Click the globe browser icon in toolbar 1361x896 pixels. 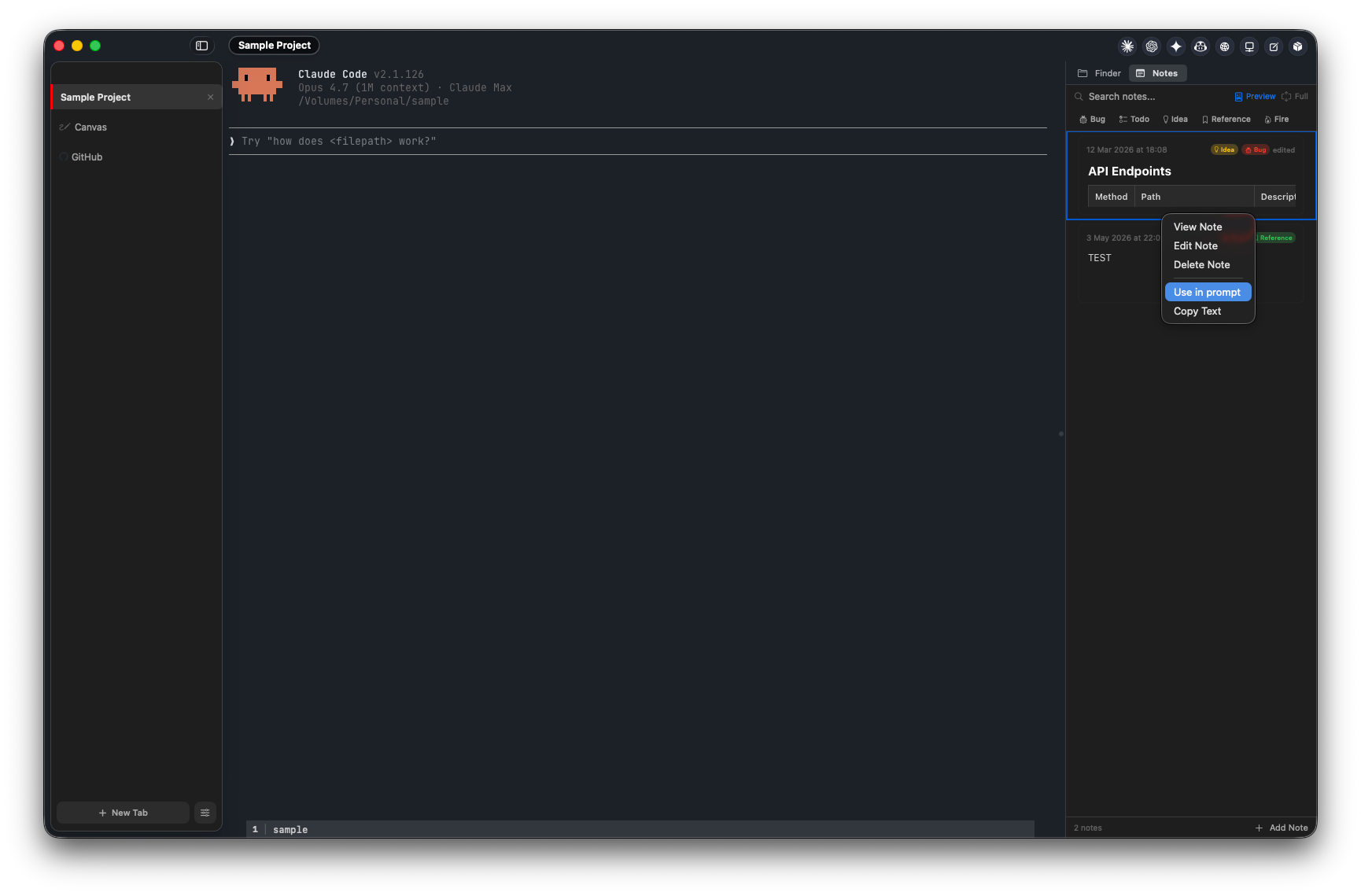[x=1225, y=46]
